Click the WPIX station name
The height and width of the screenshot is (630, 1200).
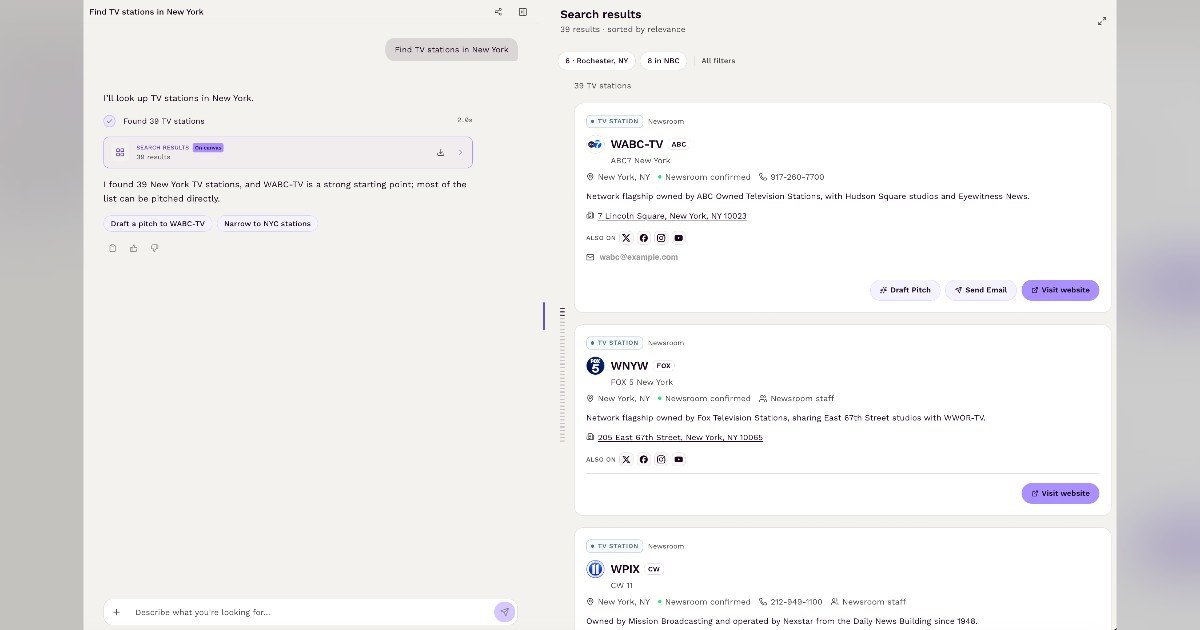click(625, 569)
